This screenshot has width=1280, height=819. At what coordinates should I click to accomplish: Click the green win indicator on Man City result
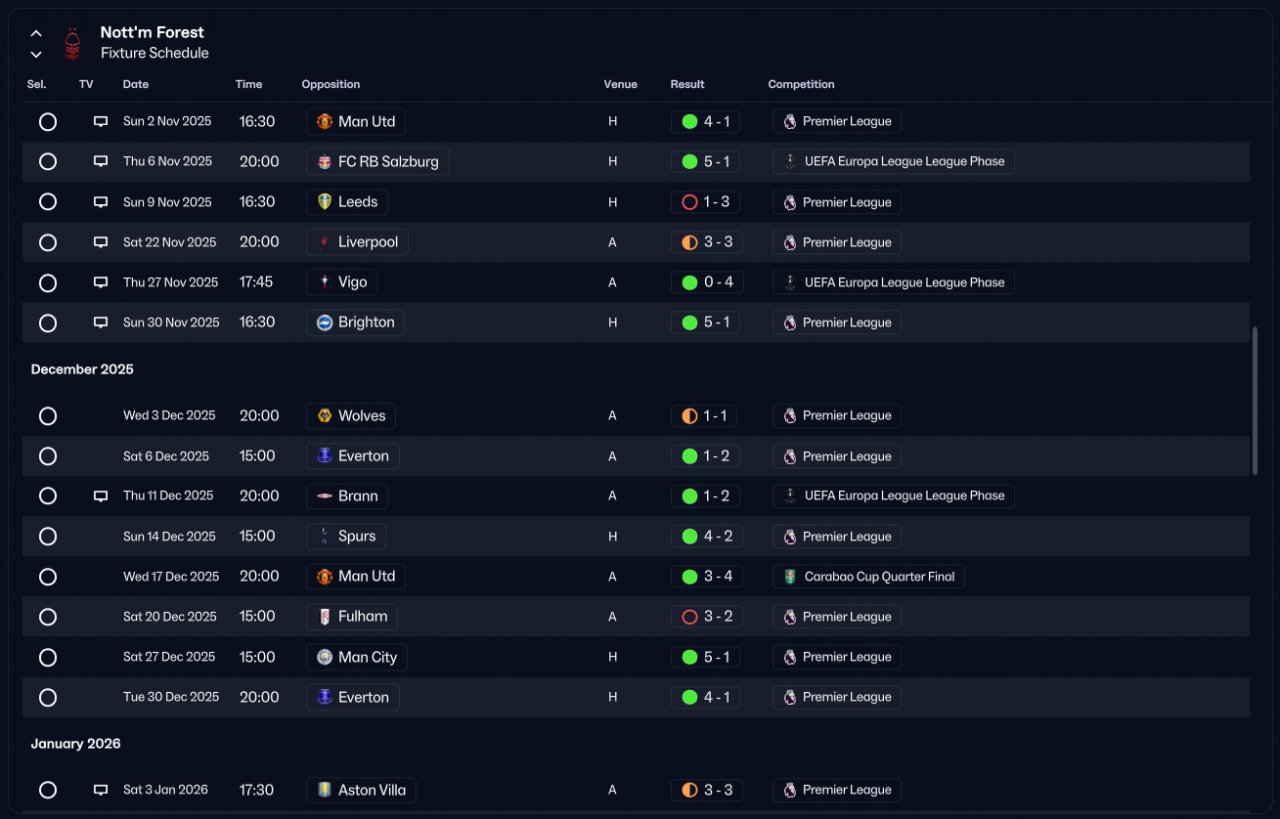click(689, 657)
